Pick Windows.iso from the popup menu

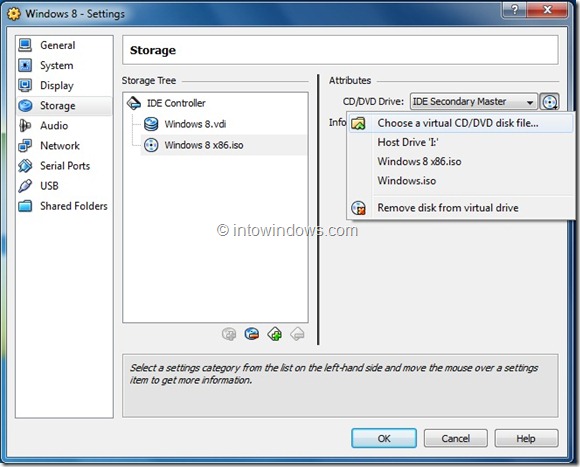pyautogui.click(x=461, y=181)
